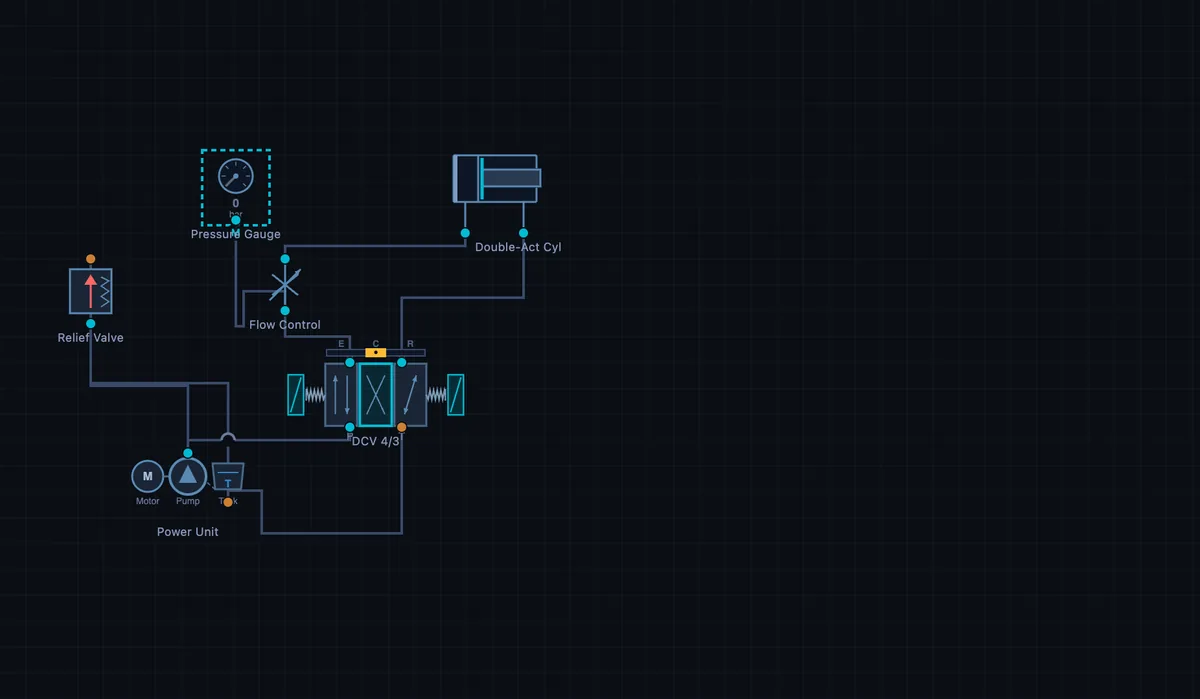Click the yellow DCV lever position handle
This screenshot has width=1200, height=699.
click(x=376, y=352)
